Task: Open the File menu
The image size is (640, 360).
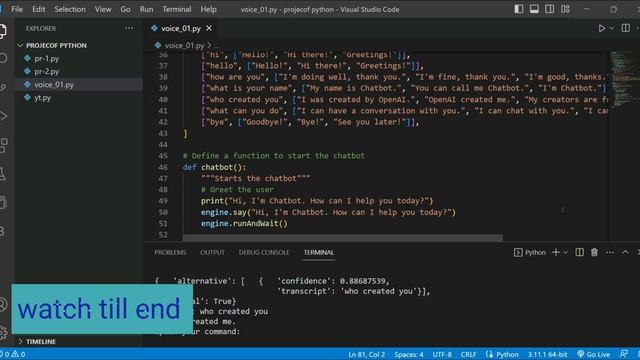Action: [x=17, y=9]
